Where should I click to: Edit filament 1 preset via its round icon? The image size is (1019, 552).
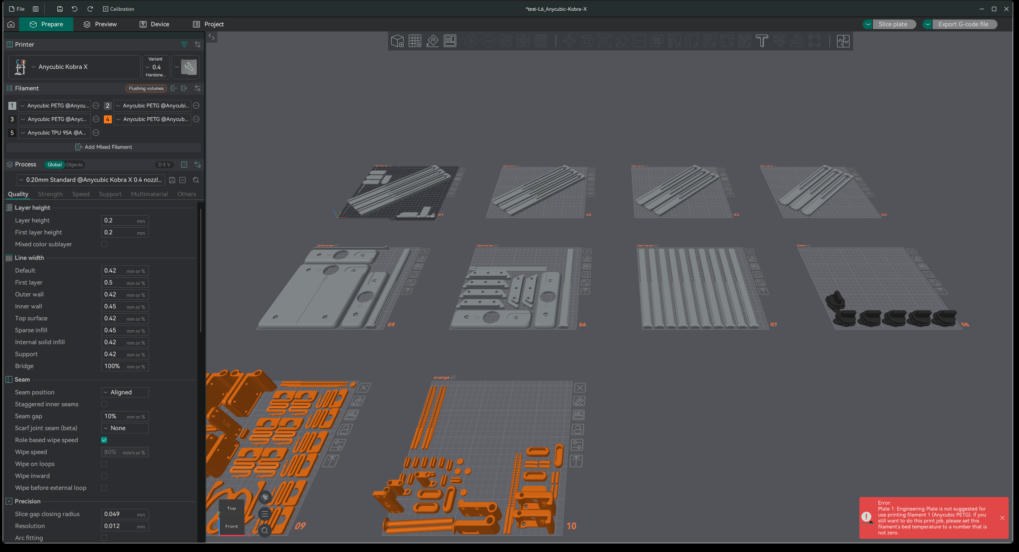96,105
